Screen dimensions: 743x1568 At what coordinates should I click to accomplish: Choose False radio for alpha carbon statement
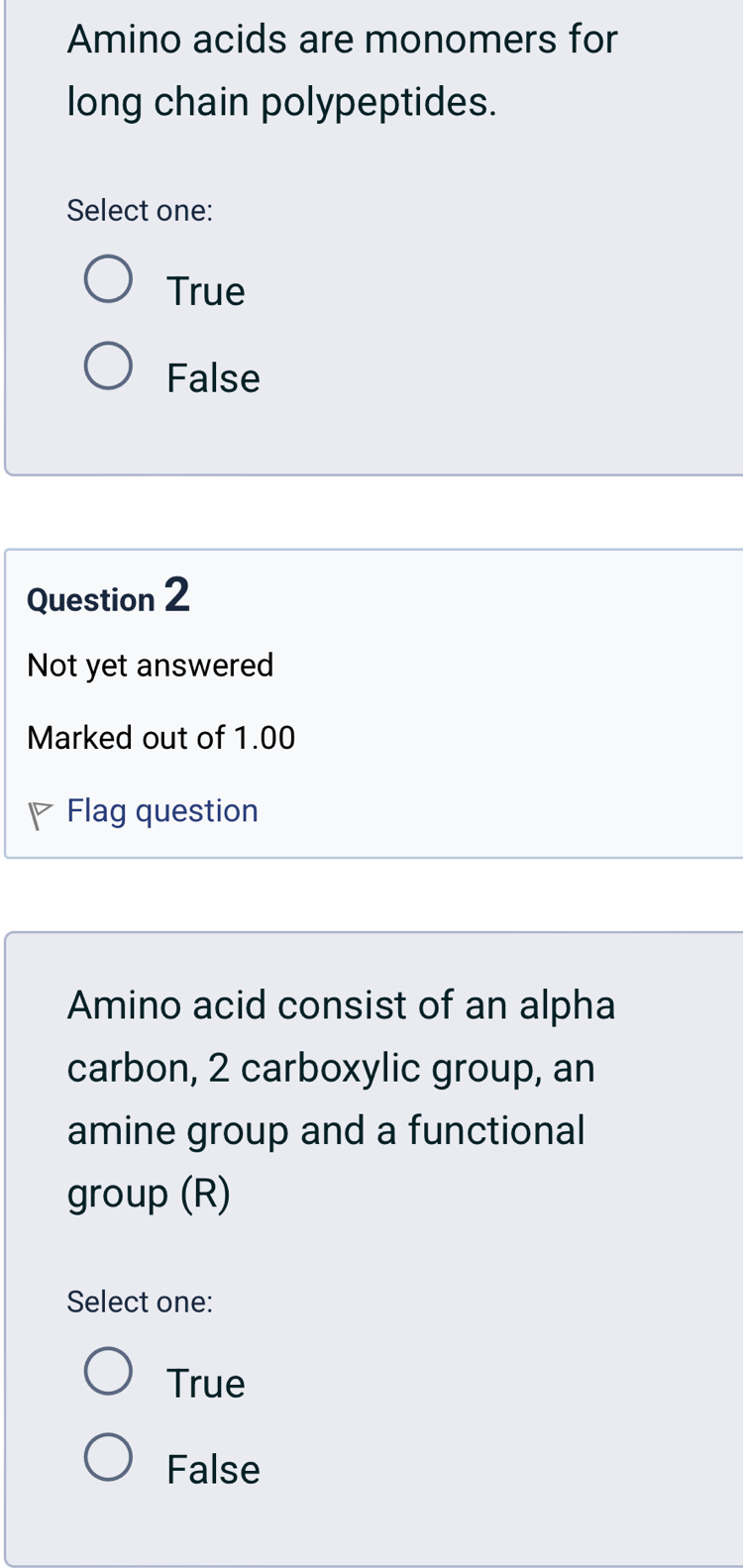108,1457
